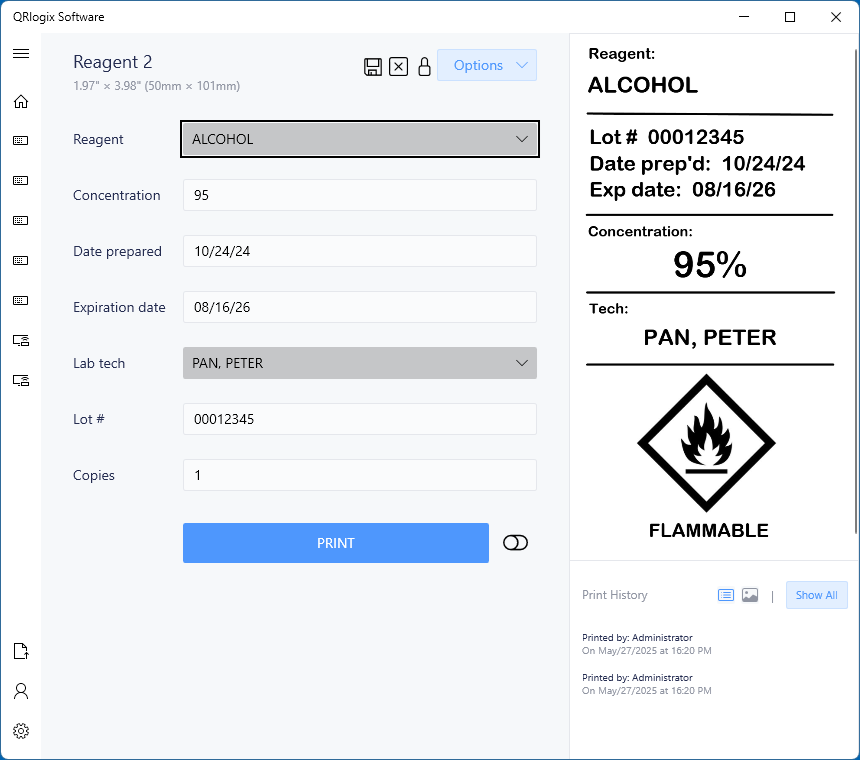Click the save (floppy disk) icon
860x760 pixels.
point(372,66)
